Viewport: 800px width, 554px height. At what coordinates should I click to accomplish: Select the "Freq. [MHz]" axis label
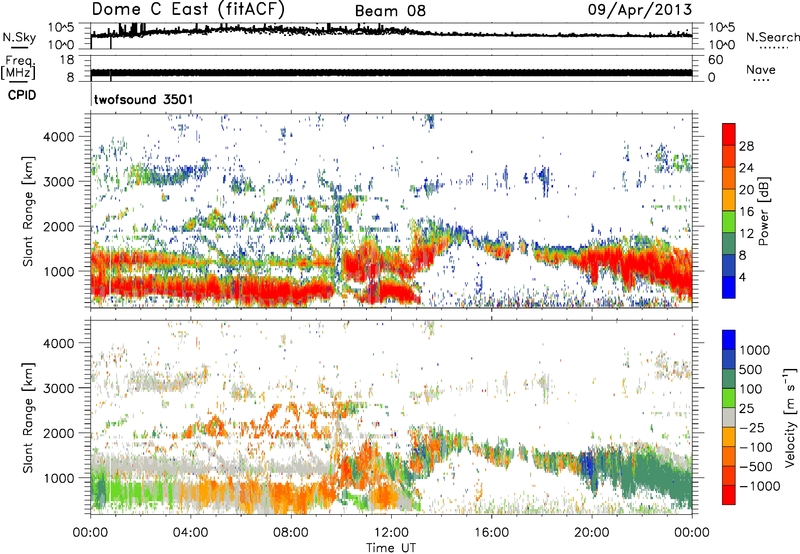18,68
